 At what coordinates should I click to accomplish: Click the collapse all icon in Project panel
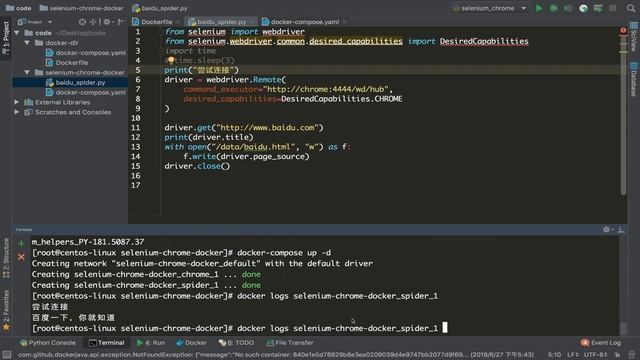(x=93, y=22)
